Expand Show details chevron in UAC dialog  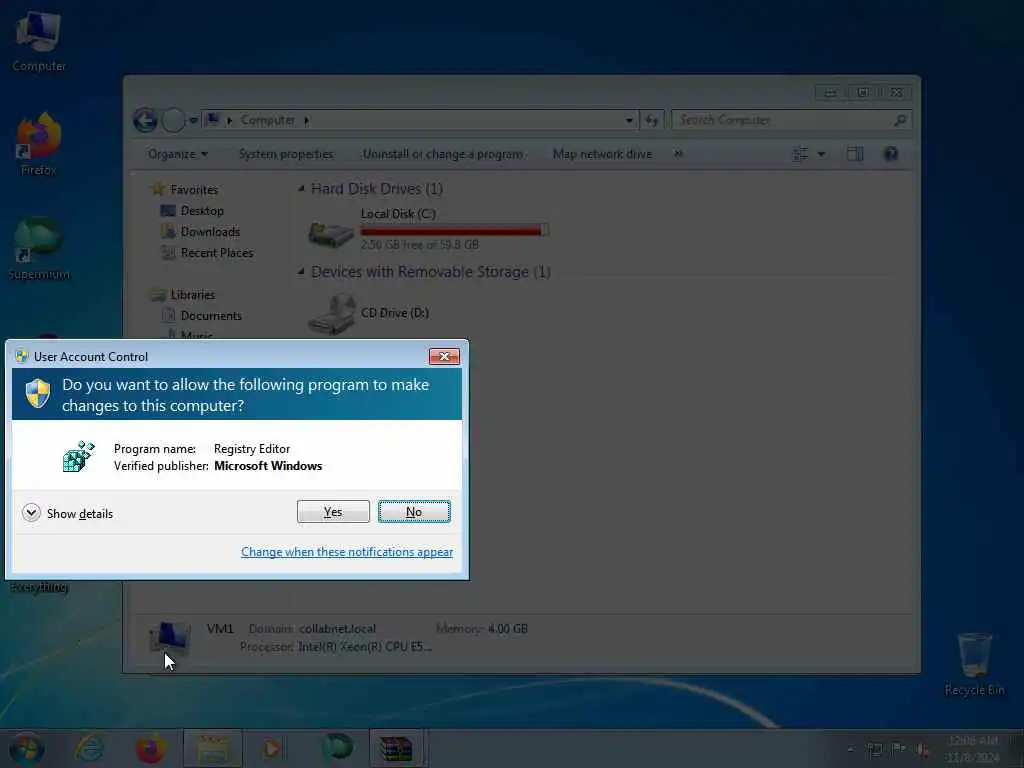click(x=31, y=513)
